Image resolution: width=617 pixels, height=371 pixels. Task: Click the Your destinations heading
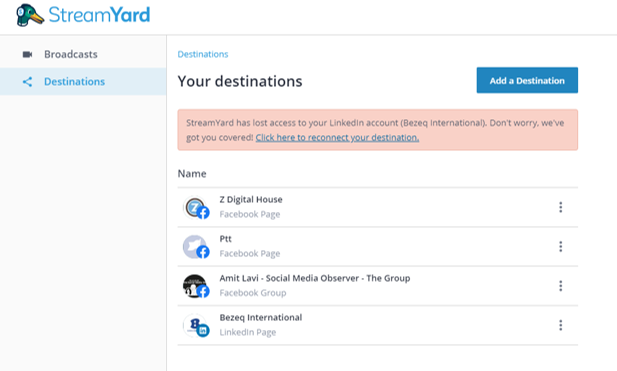pyautogui.click(x=240, y=81)
